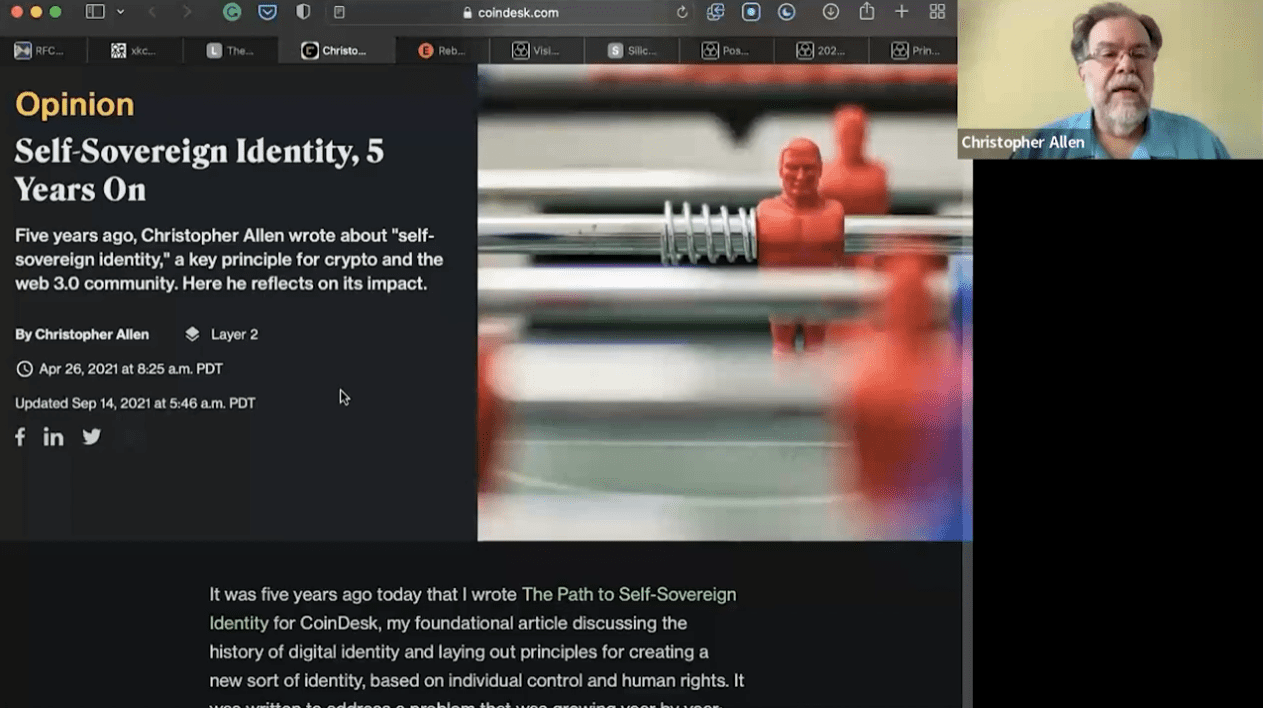The image size is (1263, 708).
Task: Click the Share icon
Action: [x=866, y=12]
